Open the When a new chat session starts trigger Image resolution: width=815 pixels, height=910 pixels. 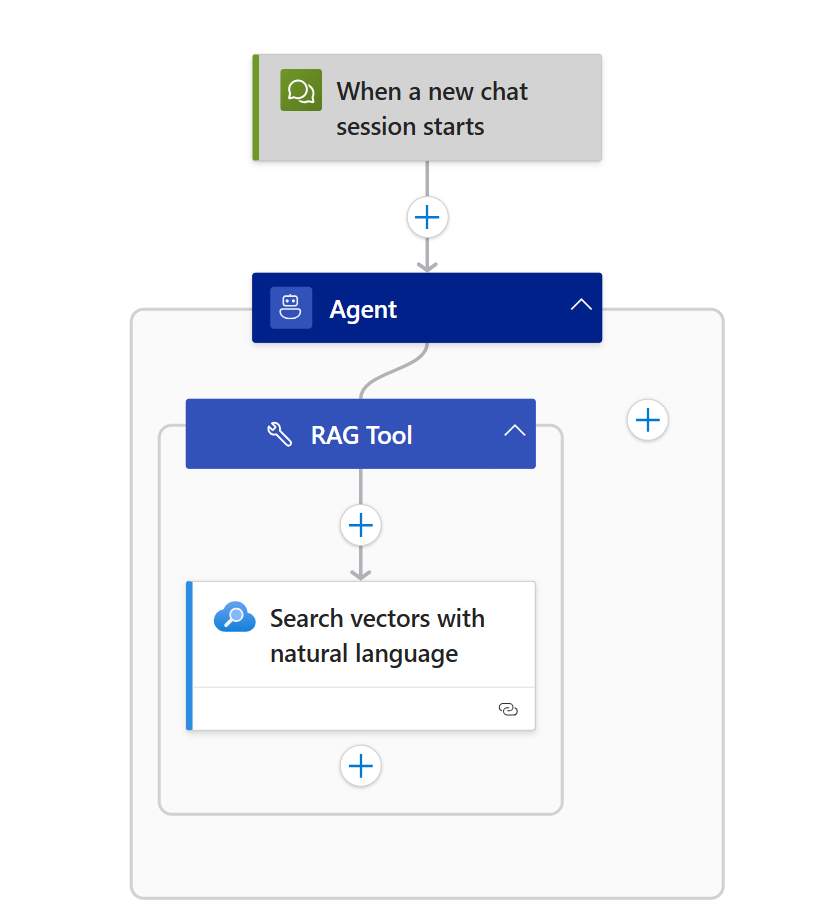pos(430,108)
